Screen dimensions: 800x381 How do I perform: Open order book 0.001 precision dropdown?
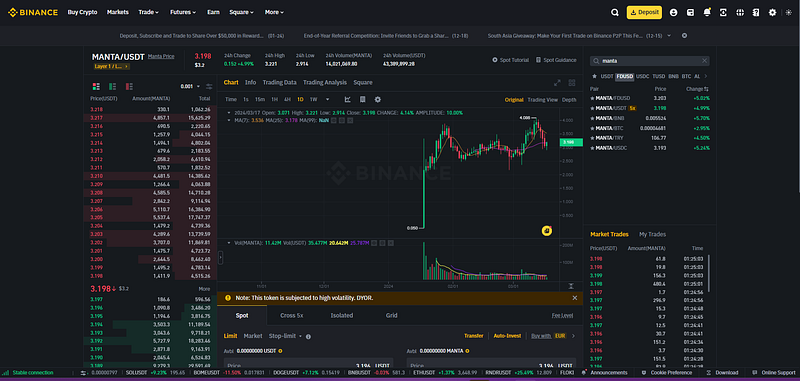190,86
